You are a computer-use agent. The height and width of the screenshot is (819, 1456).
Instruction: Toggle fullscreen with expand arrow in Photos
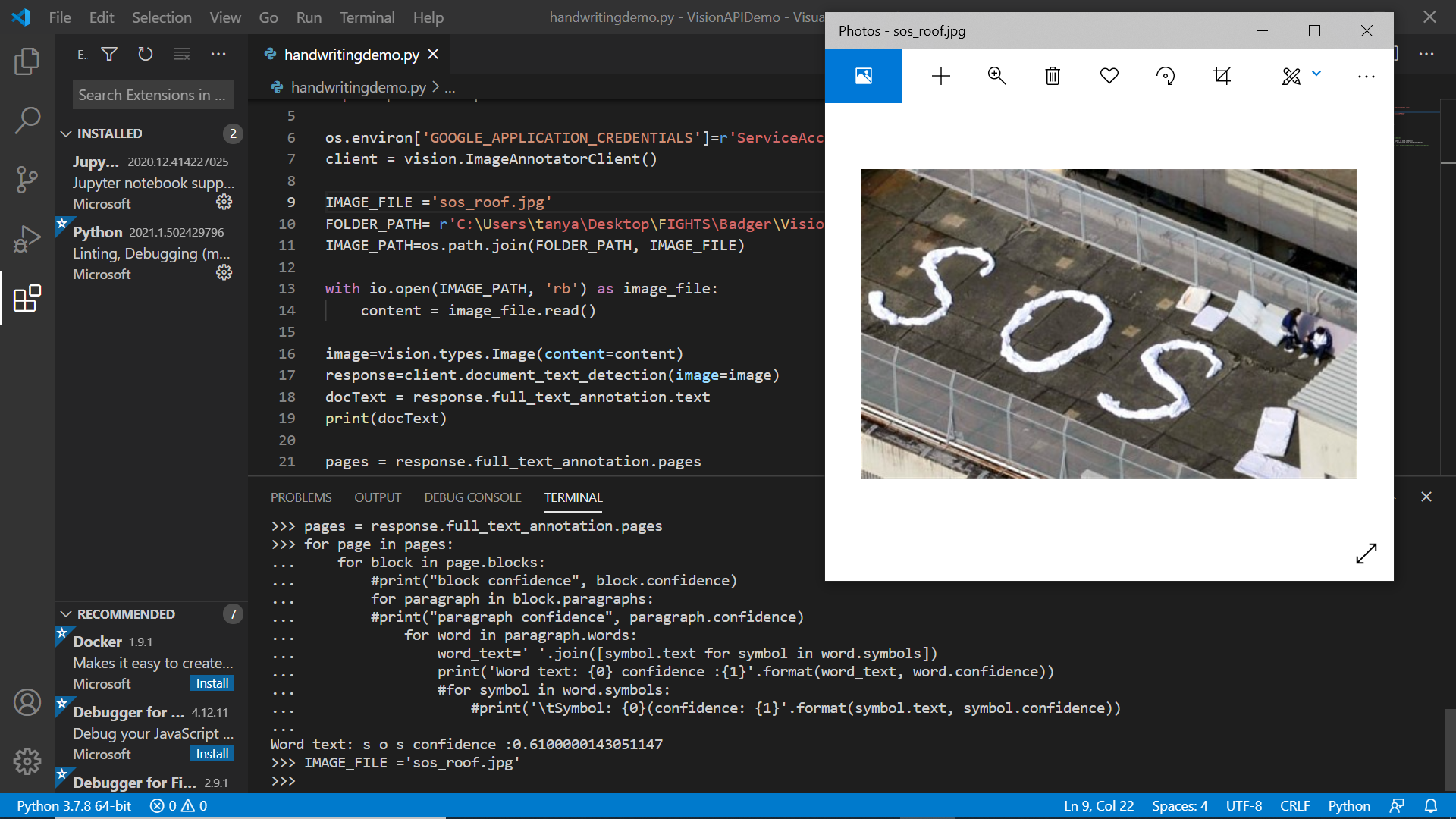click(x=1366, y=554)
